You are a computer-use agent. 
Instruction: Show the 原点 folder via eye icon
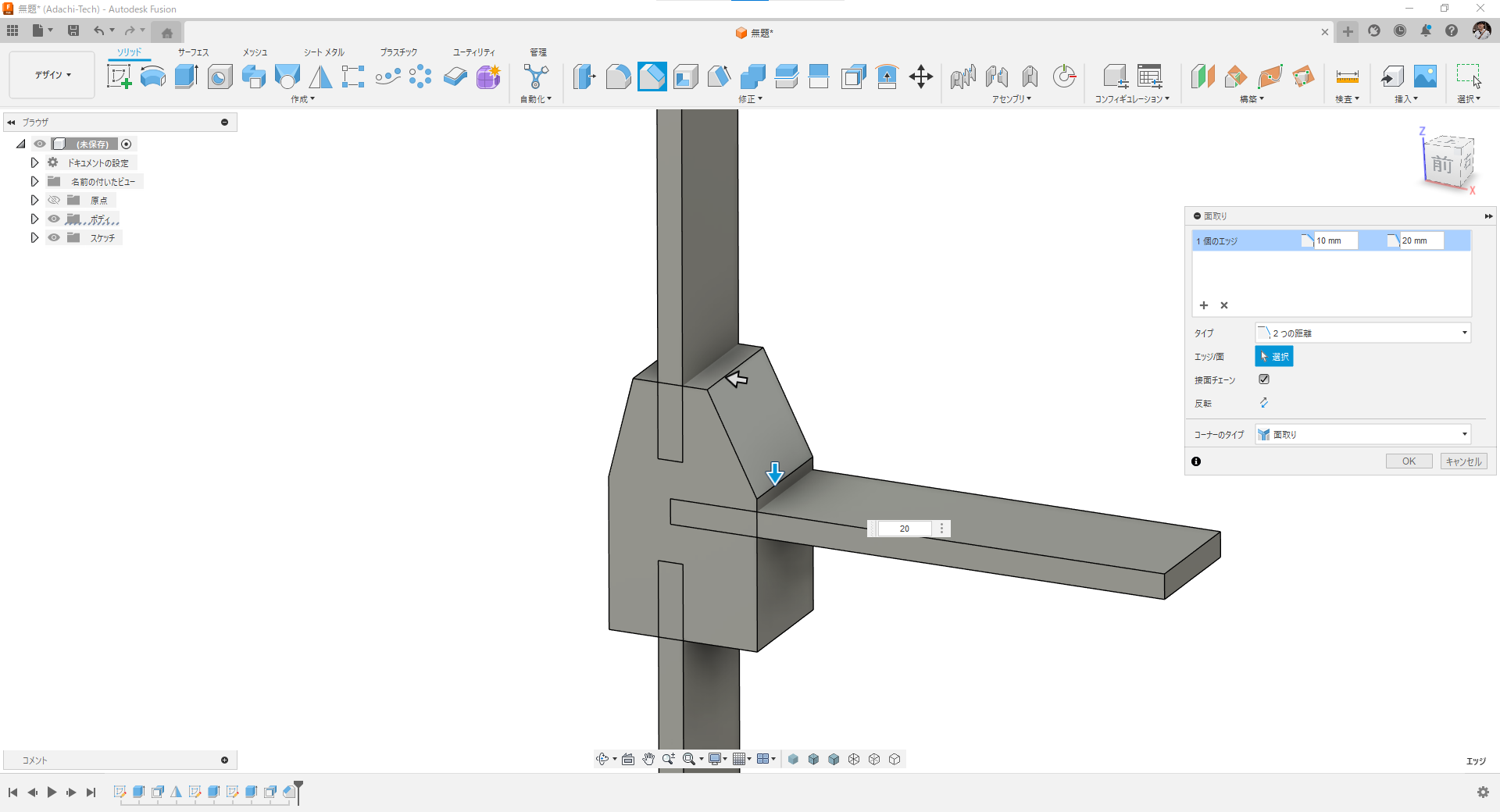(54, 201)
